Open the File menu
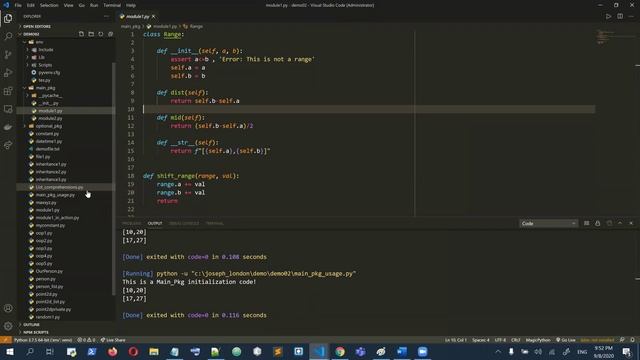This screenshot has width=640, height=360. point(18,5)
